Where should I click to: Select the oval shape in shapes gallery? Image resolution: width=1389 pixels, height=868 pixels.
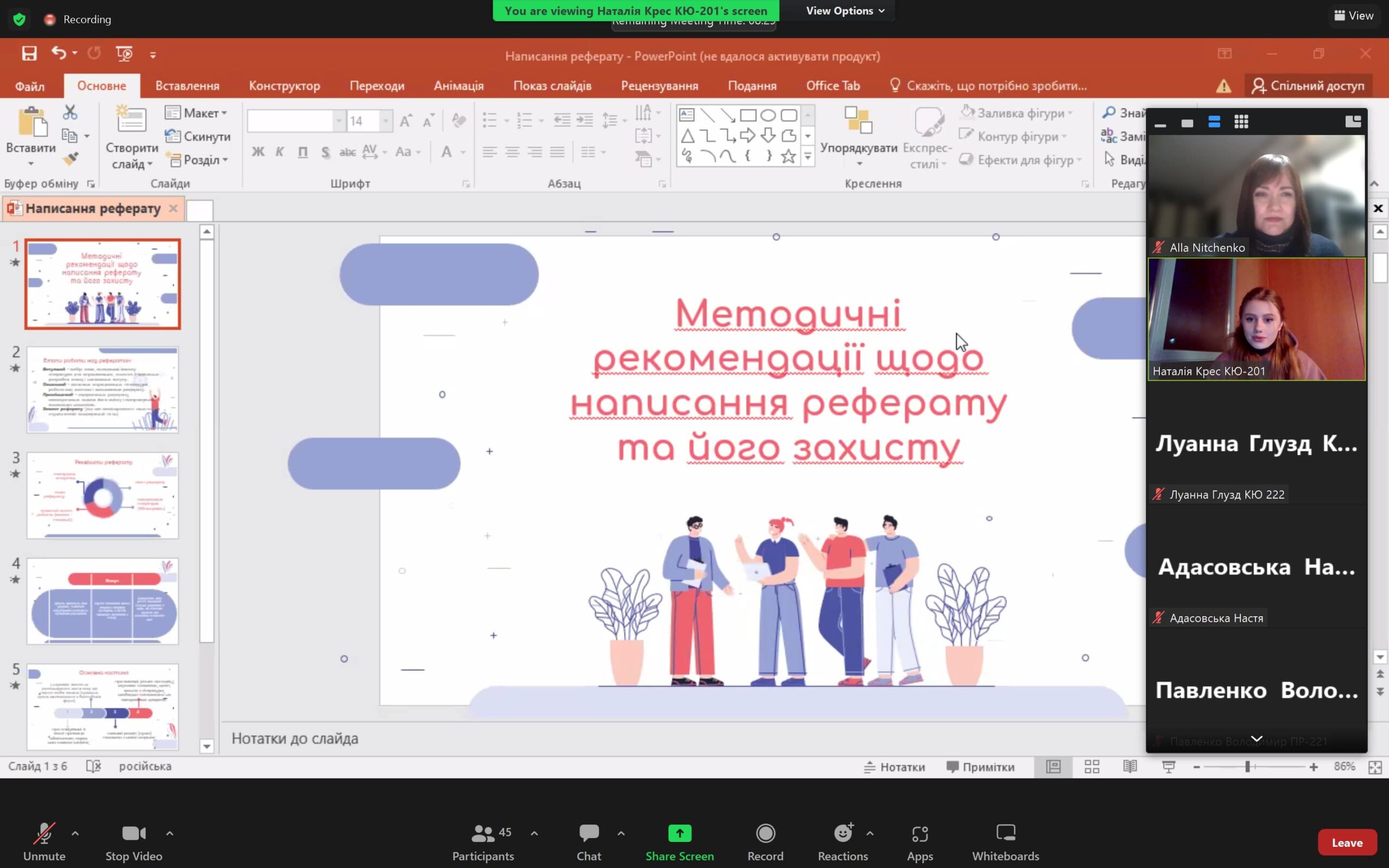tap(768, 116)
